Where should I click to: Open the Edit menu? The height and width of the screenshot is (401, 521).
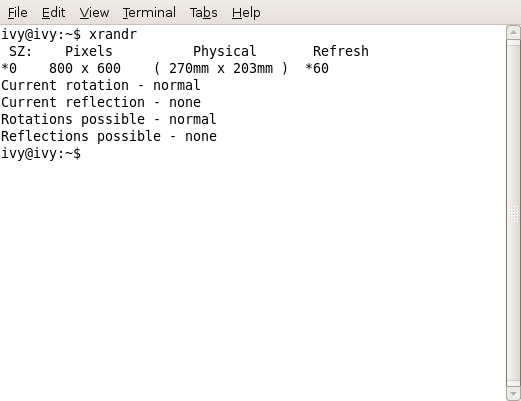click(x=53, y=13)
